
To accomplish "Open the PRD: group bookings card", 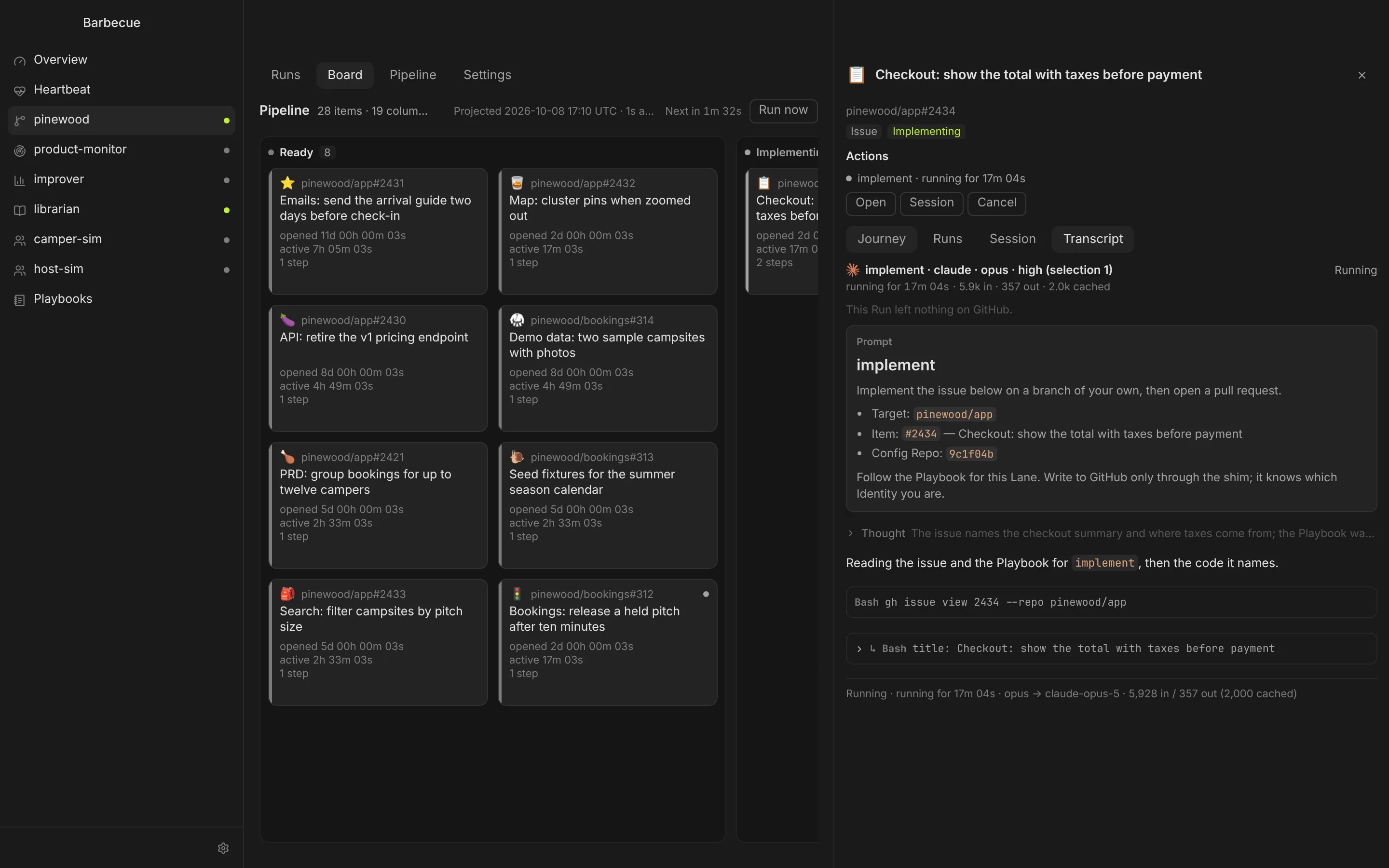I will pos(378,505).
